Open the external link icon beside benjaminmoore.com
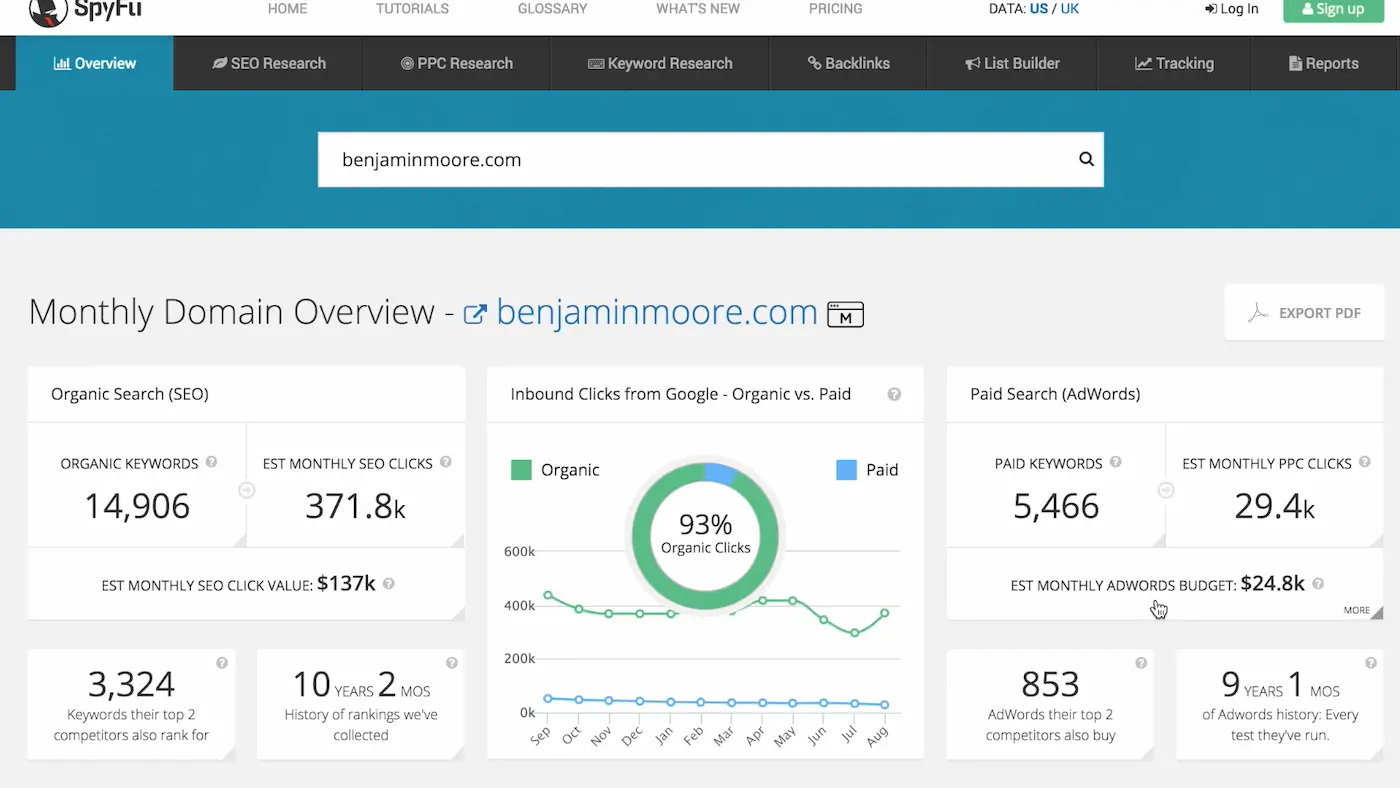1400x788 pixels. click(x=477, y=312)
